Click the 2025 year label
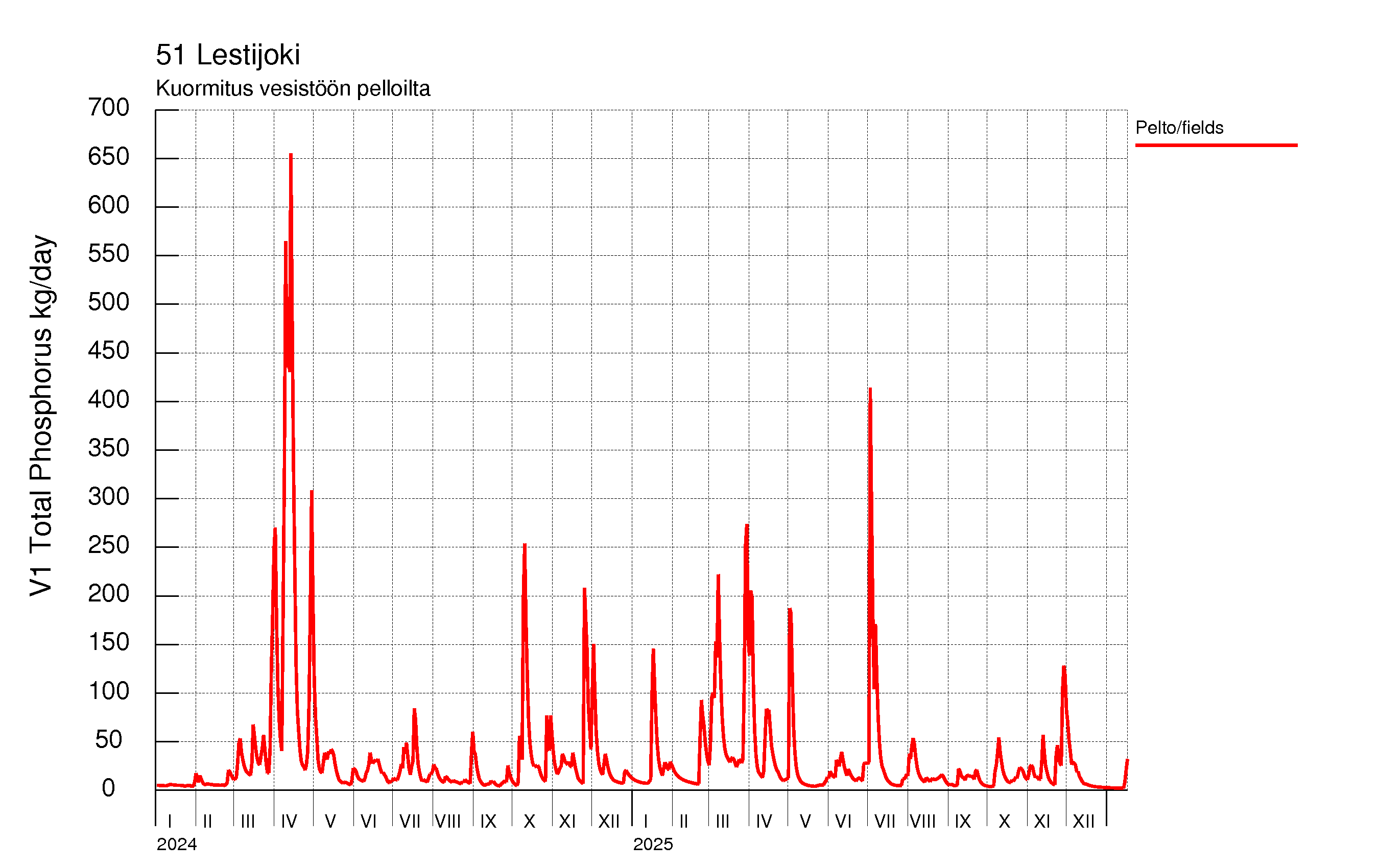 click(652, 844)
